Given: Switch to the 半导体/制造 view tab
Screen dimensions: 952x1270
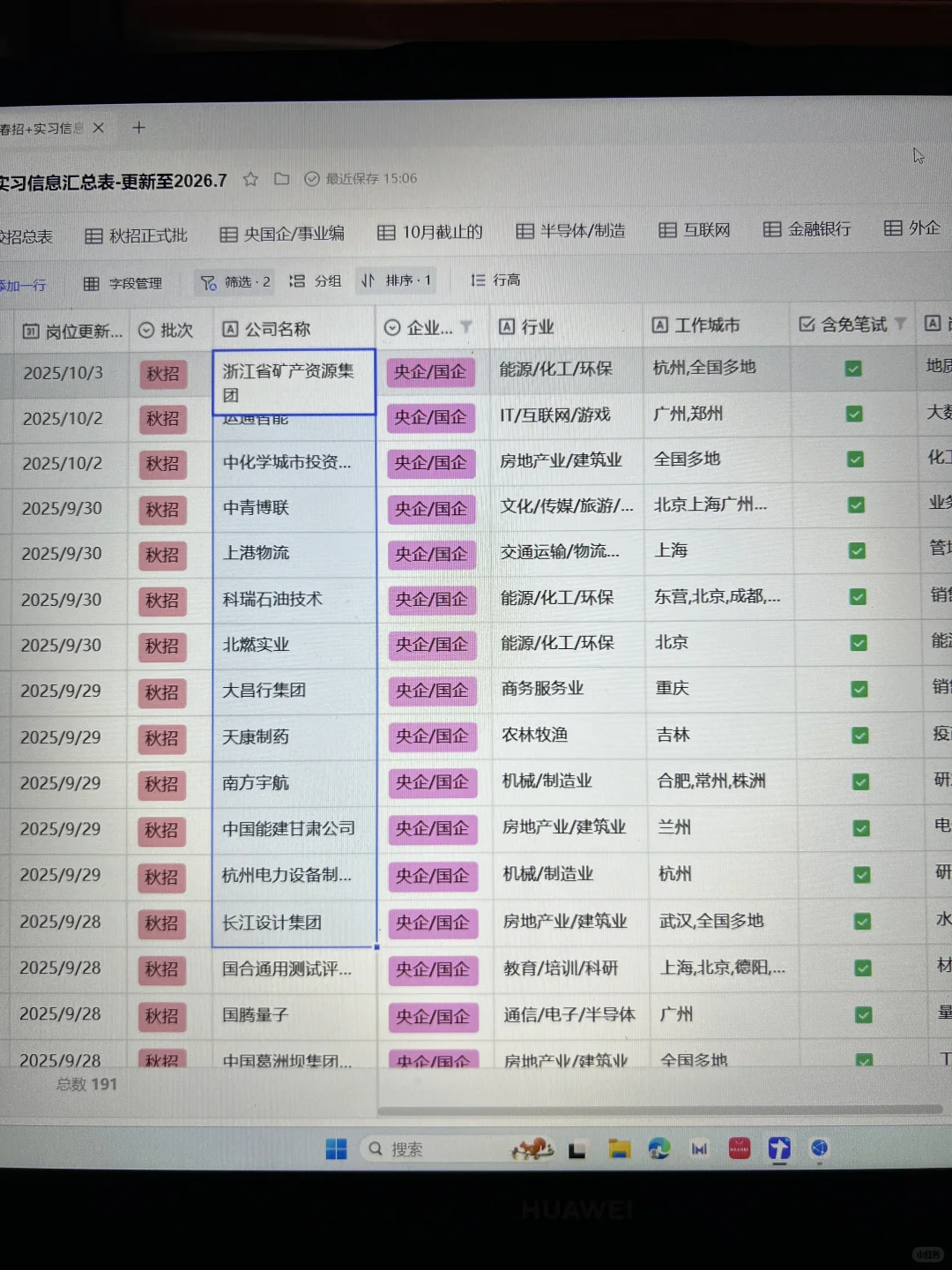Looking at the screenshot, I should (571, 230).
